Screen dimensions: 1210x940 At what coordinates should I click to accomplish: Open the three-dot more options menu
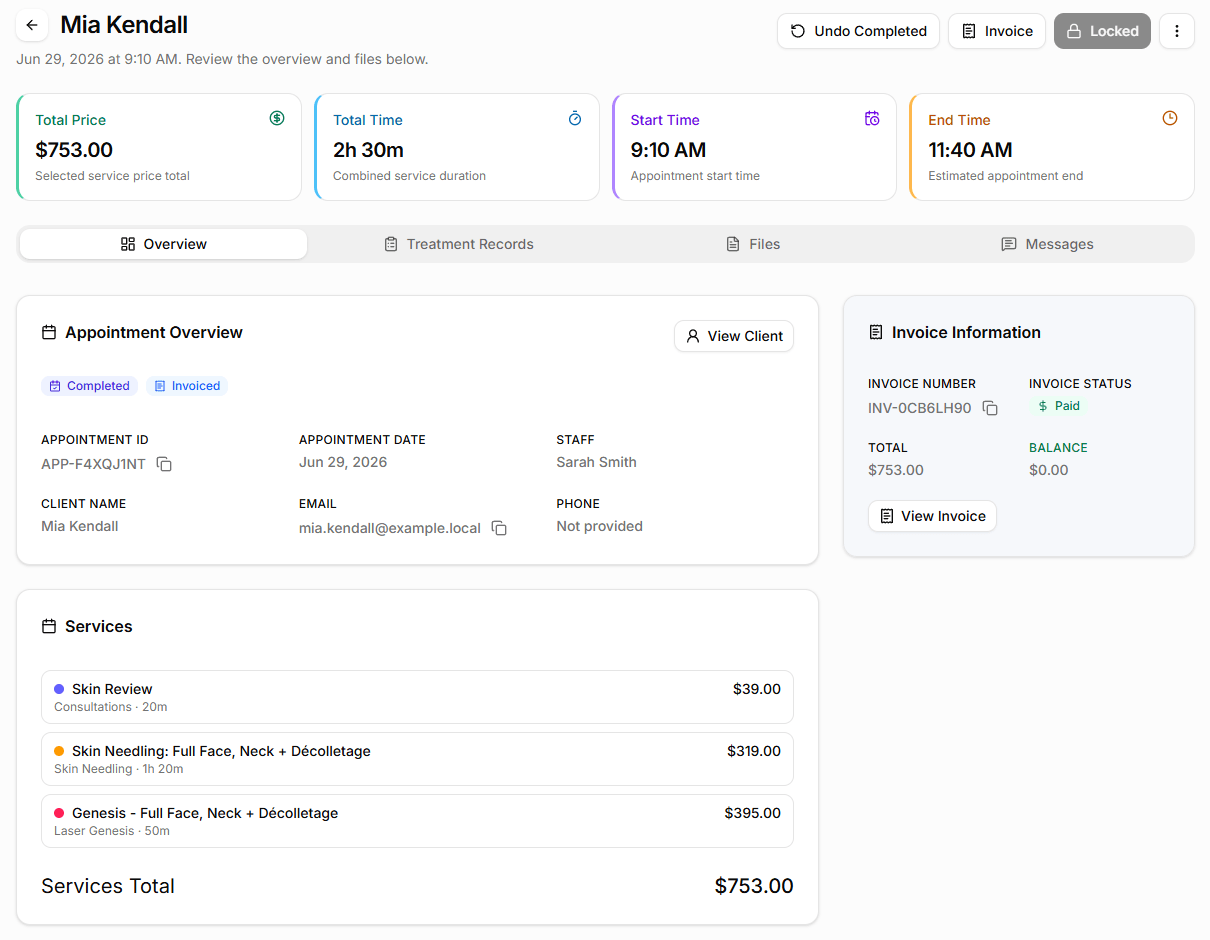1177,31
